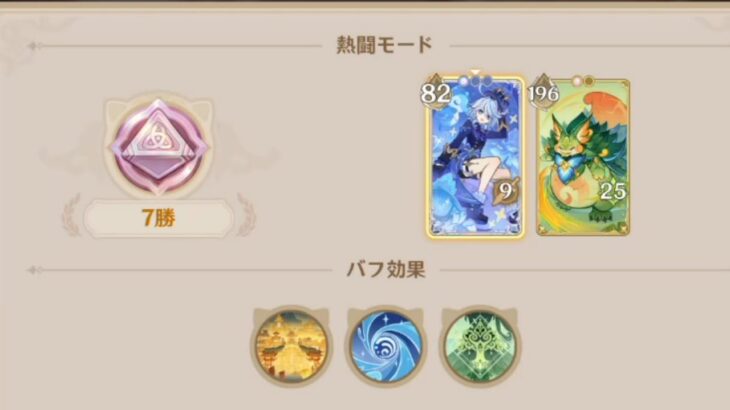
Task: Click the pink triangular rank badge emblem
Action: click(x=158, y=146)
